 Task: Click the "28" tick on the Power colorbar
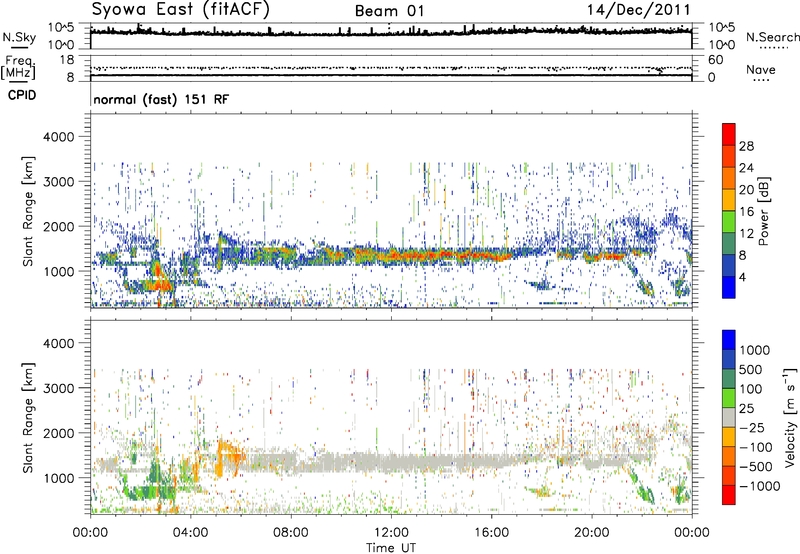[x=746, y=146]
